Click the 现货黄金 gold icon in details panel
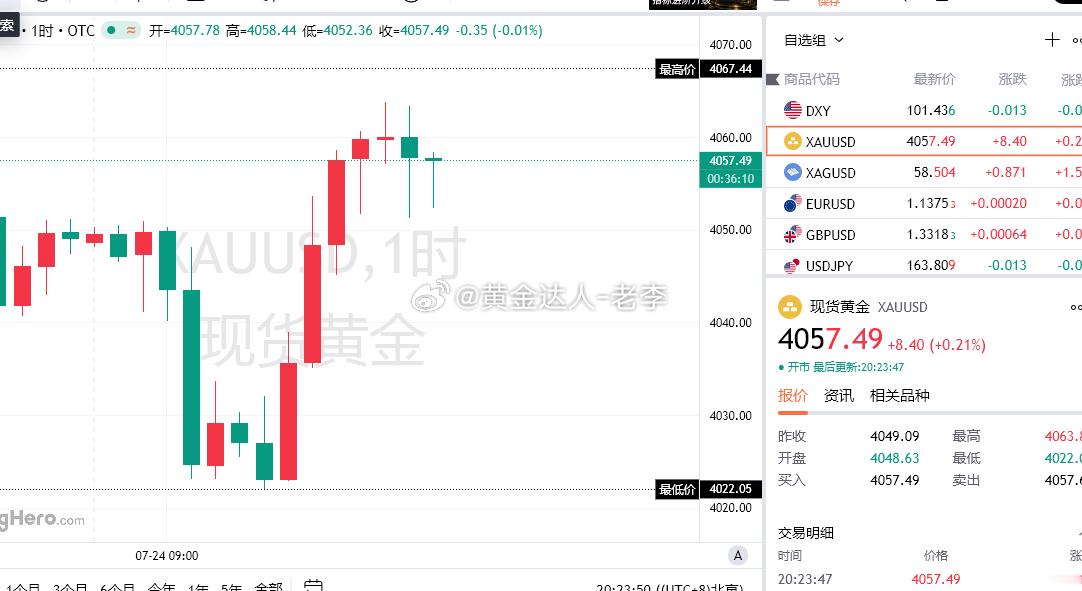This screenshot has height=591, width=1082. point(790,307)
